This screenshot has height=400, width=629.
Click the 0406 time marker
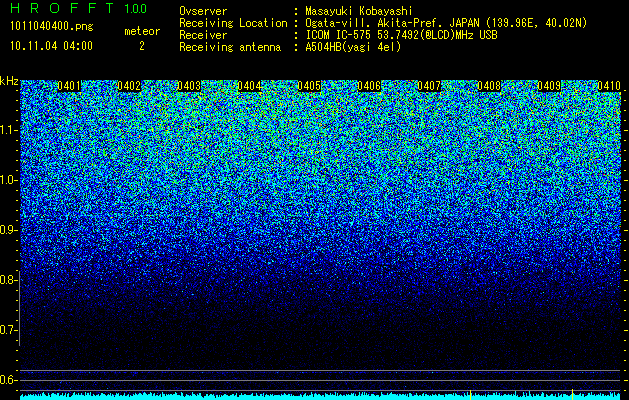tap(369, 86)
